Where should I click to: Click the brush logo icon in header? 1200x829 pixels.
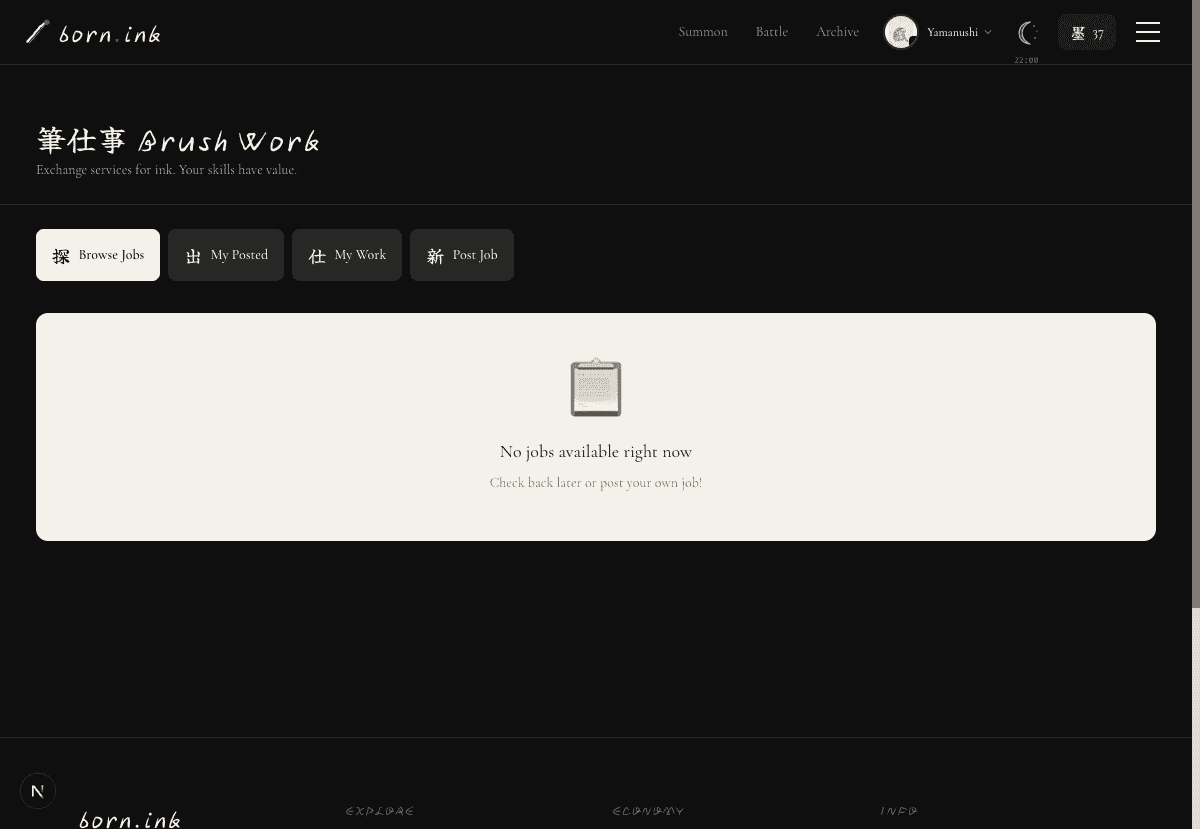click(38, 32)
